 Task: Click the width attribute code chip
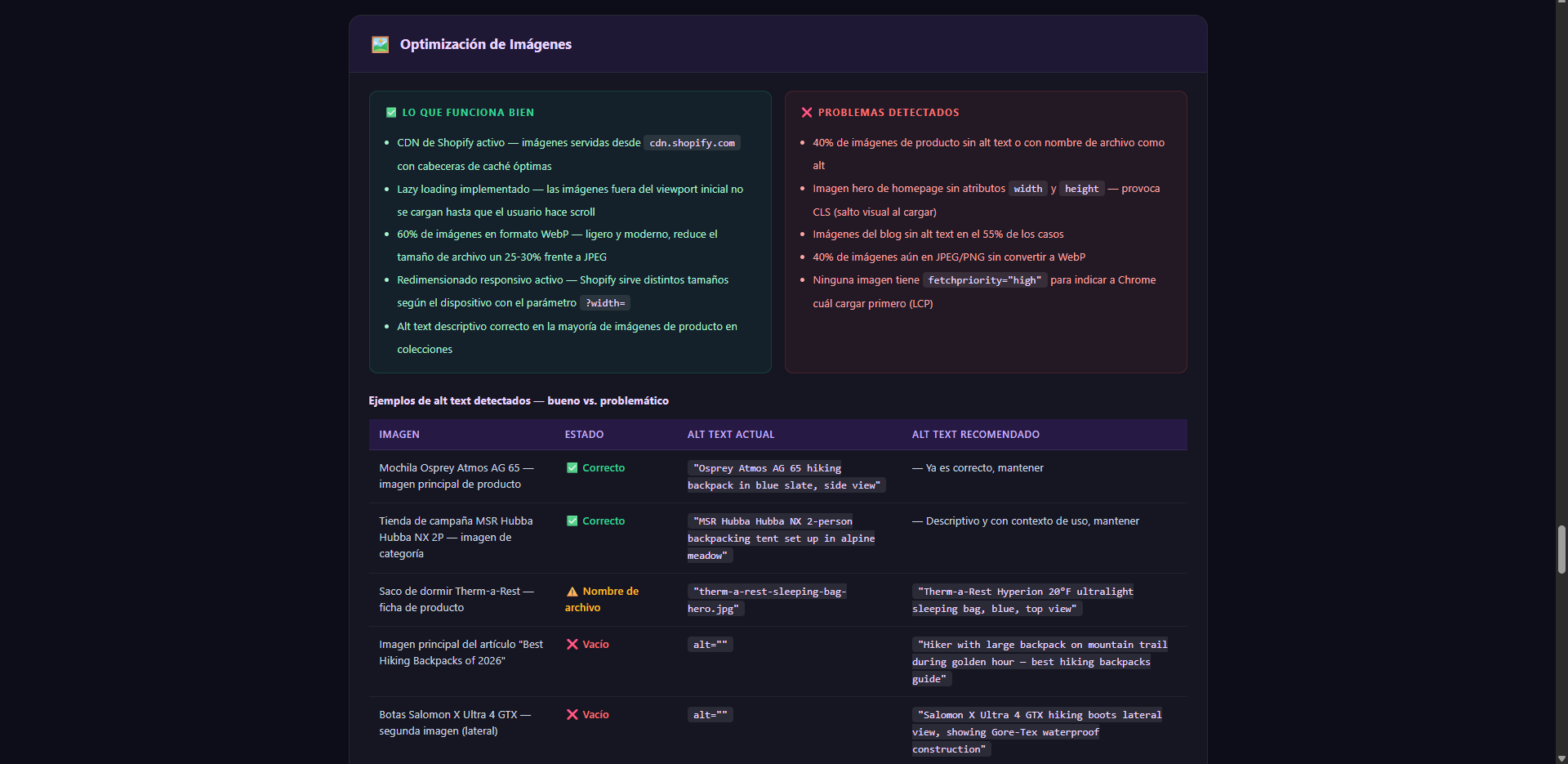[x=1028, y=189]
